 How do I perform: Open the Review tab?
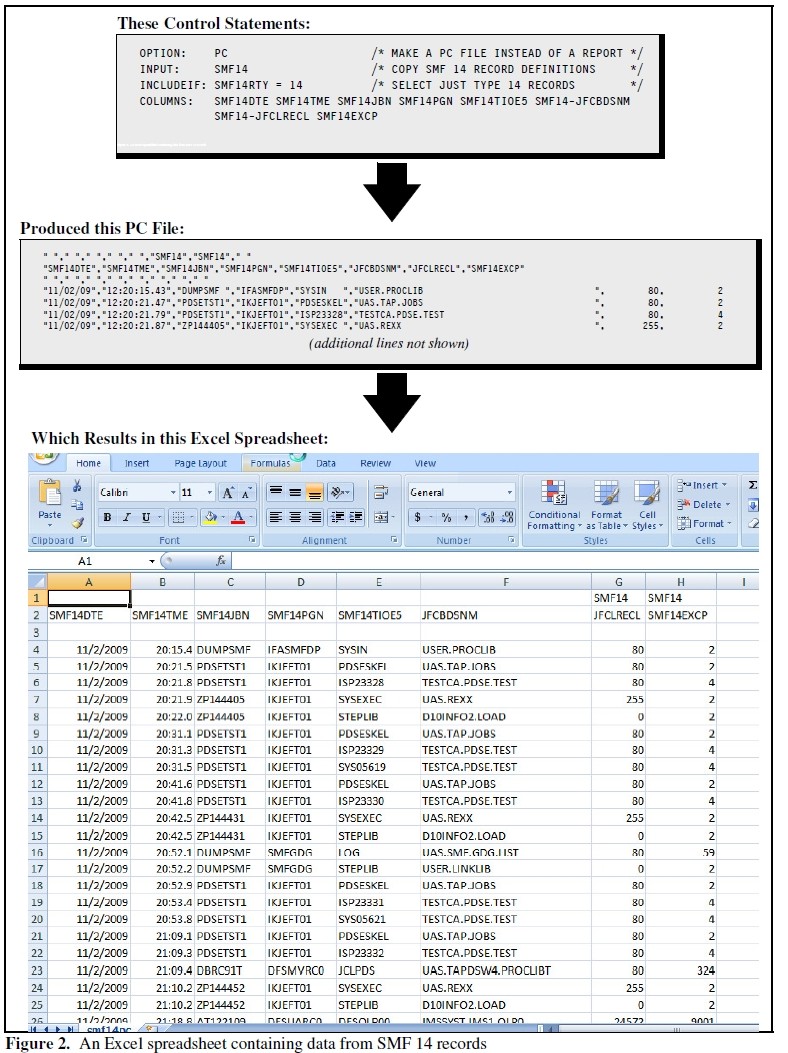[x=376, y=463]
